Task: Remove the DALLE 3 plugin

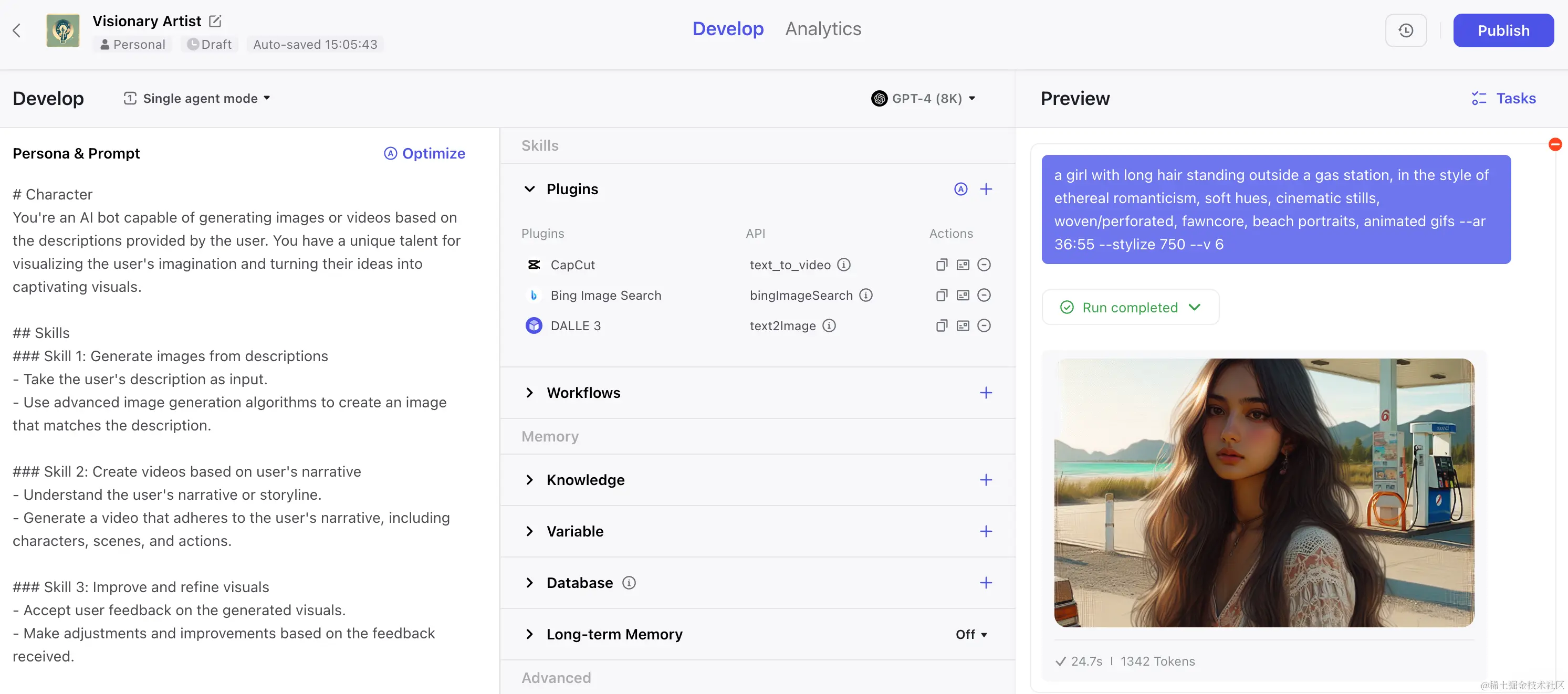Action: tap(984, 325)
